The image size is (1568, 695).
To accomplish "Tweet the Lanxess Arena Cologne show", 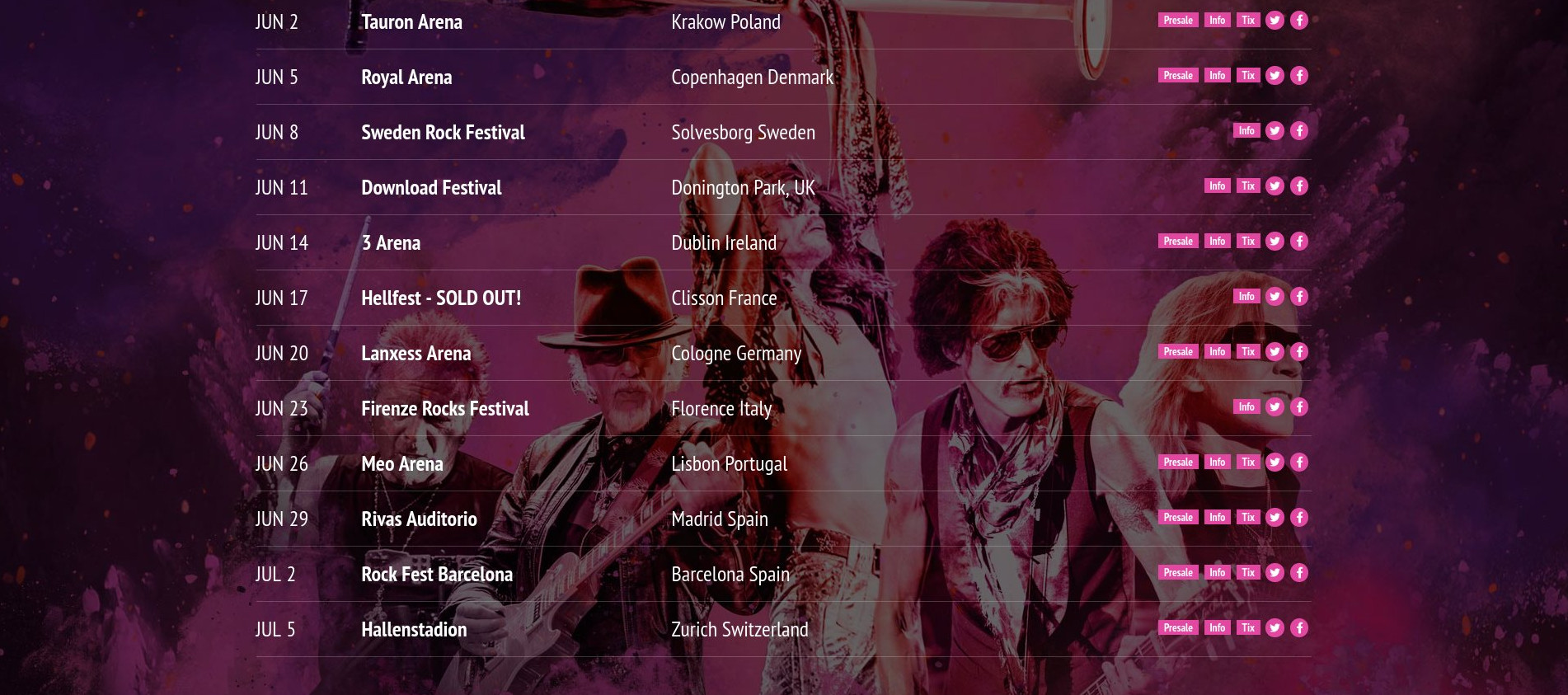I will (1275, 352).
